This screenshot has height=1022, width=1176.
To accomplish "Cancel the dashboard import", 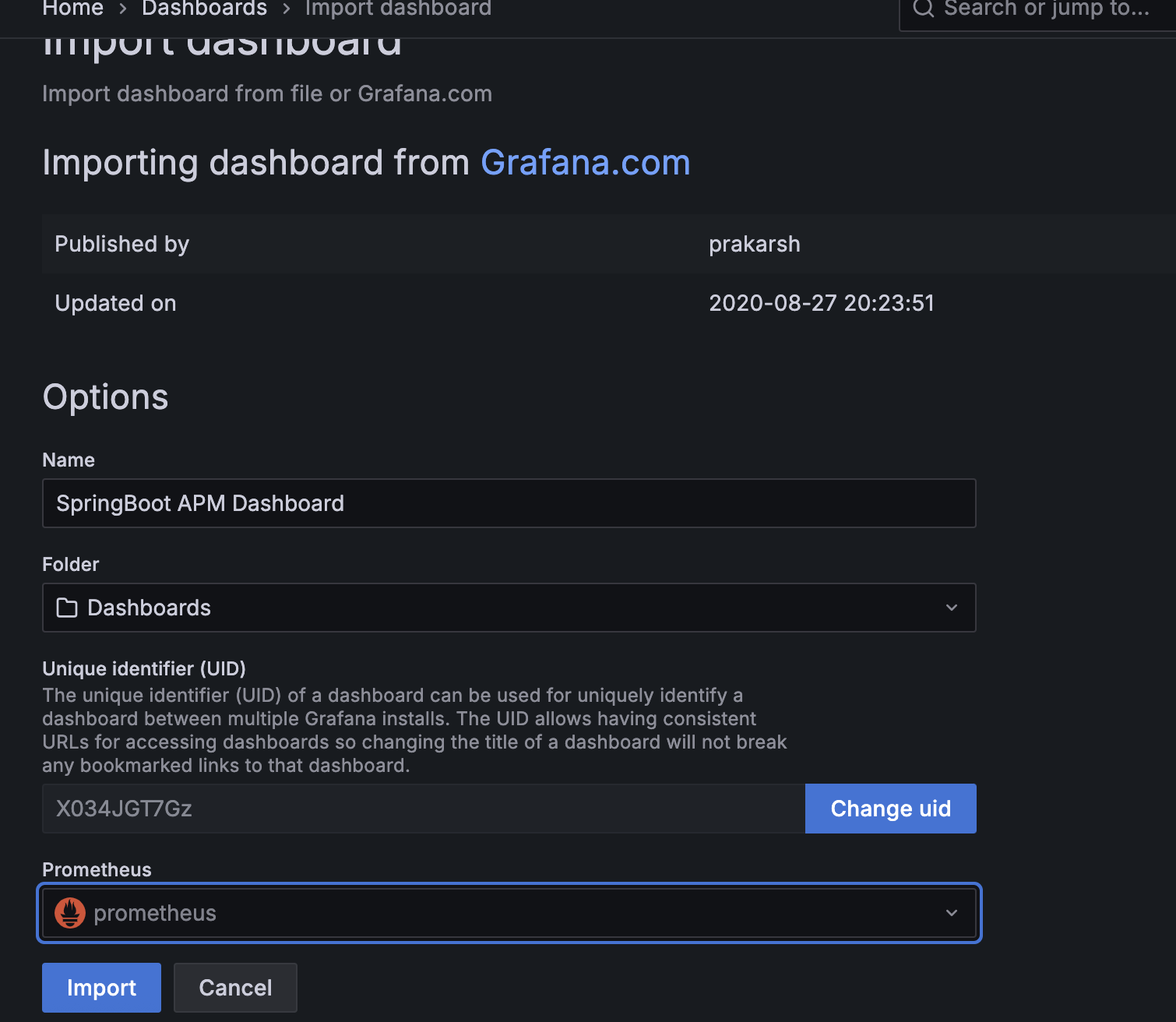I will tap(235, 987).
